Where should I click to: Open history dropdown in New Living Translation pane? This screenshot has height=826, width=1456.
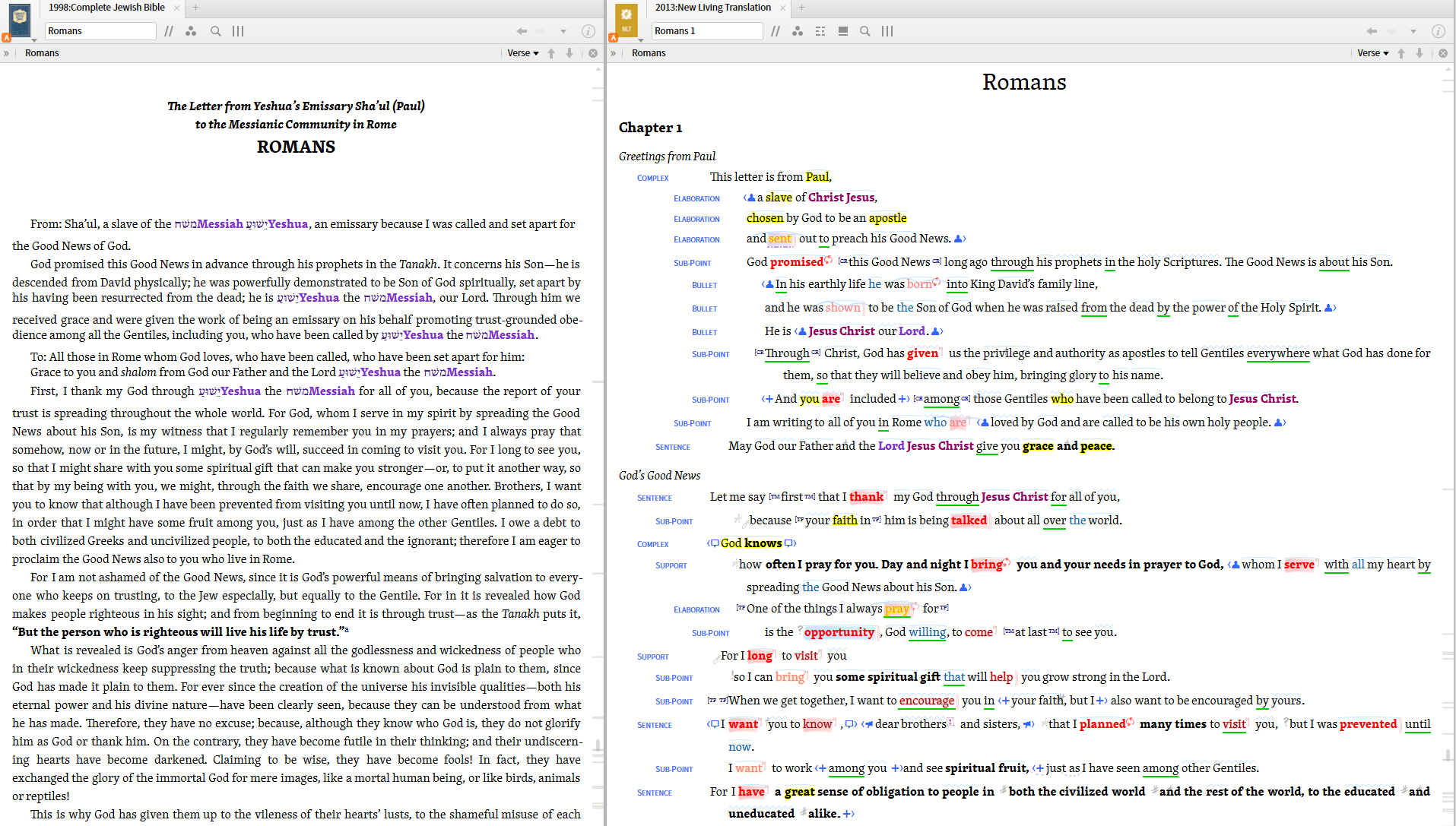click(1413, 31)
